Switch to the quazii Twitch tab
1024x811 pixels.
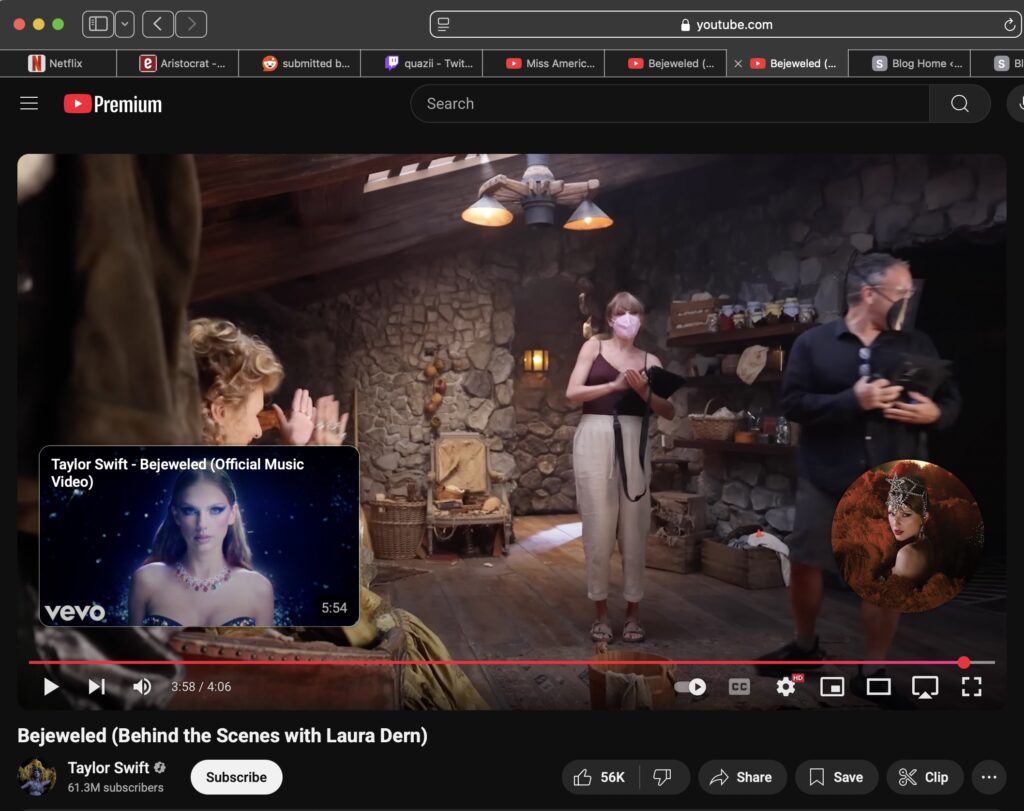click(422, 63)
